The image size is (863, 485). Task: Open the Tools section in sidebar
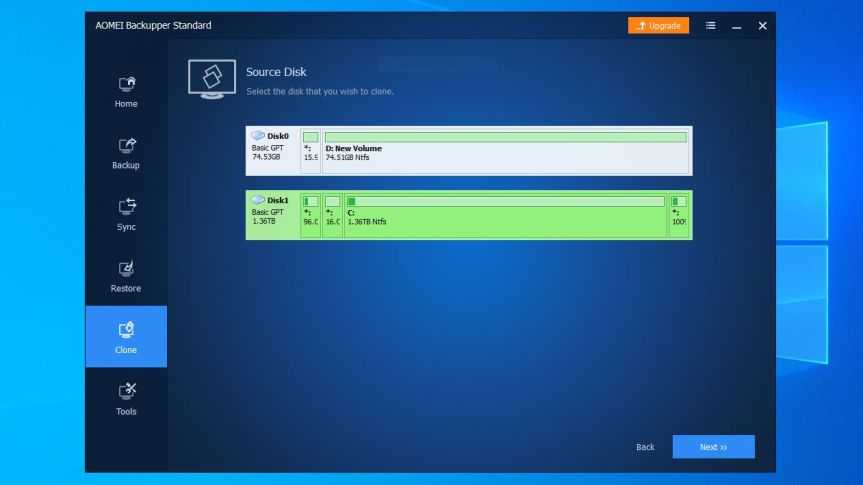(126, 399)
